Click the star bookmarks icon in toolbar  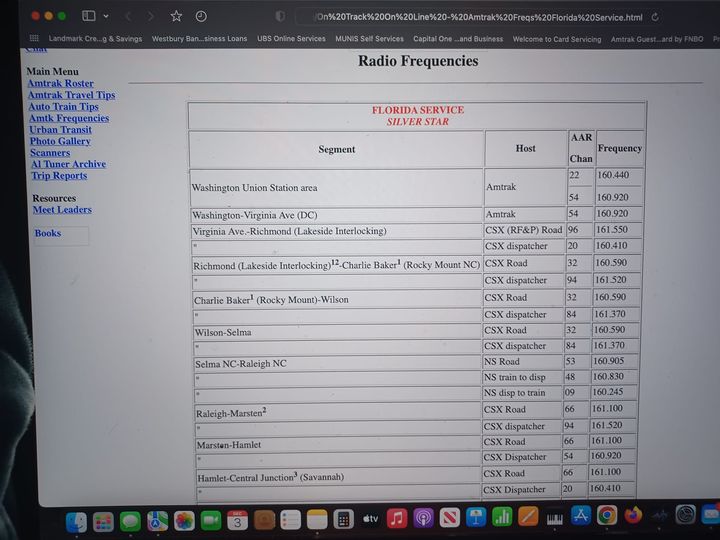click(176, 17)
